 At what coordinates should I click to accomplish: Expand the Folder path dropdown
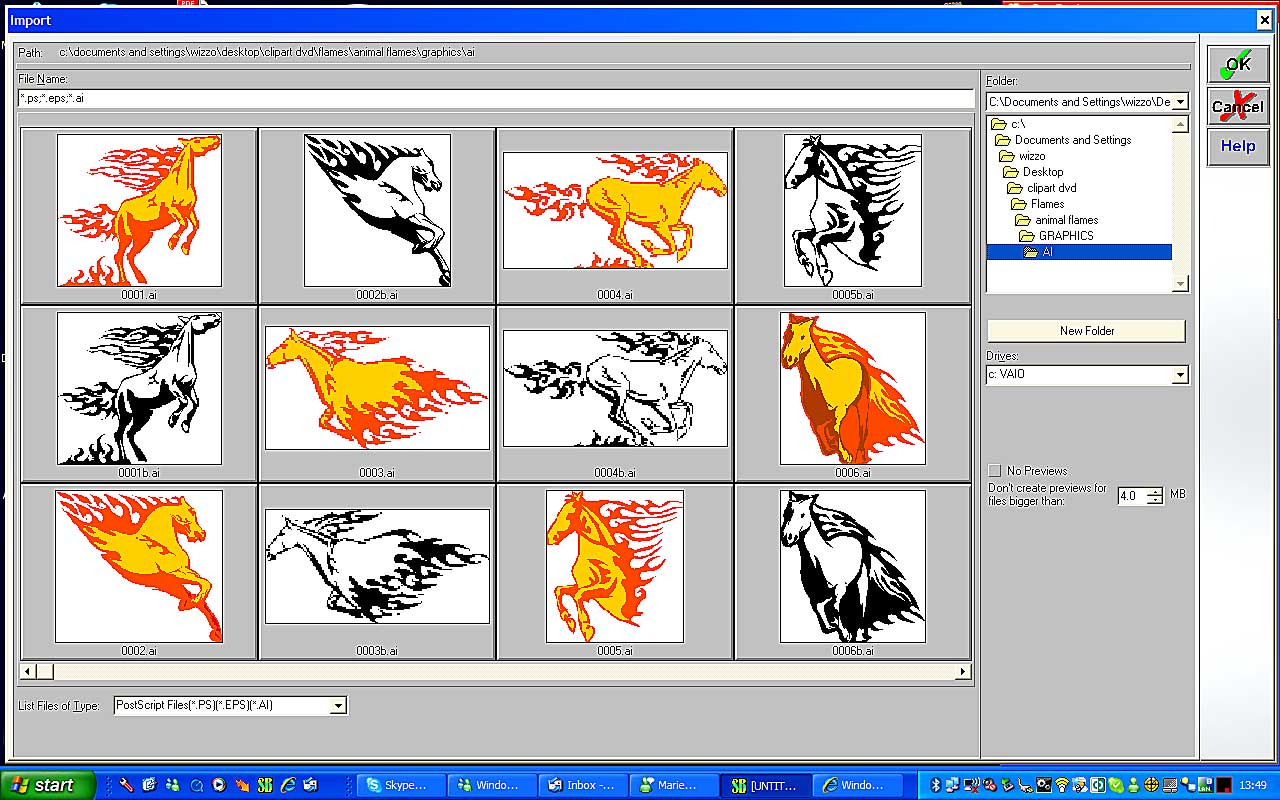coord(1180,102)
